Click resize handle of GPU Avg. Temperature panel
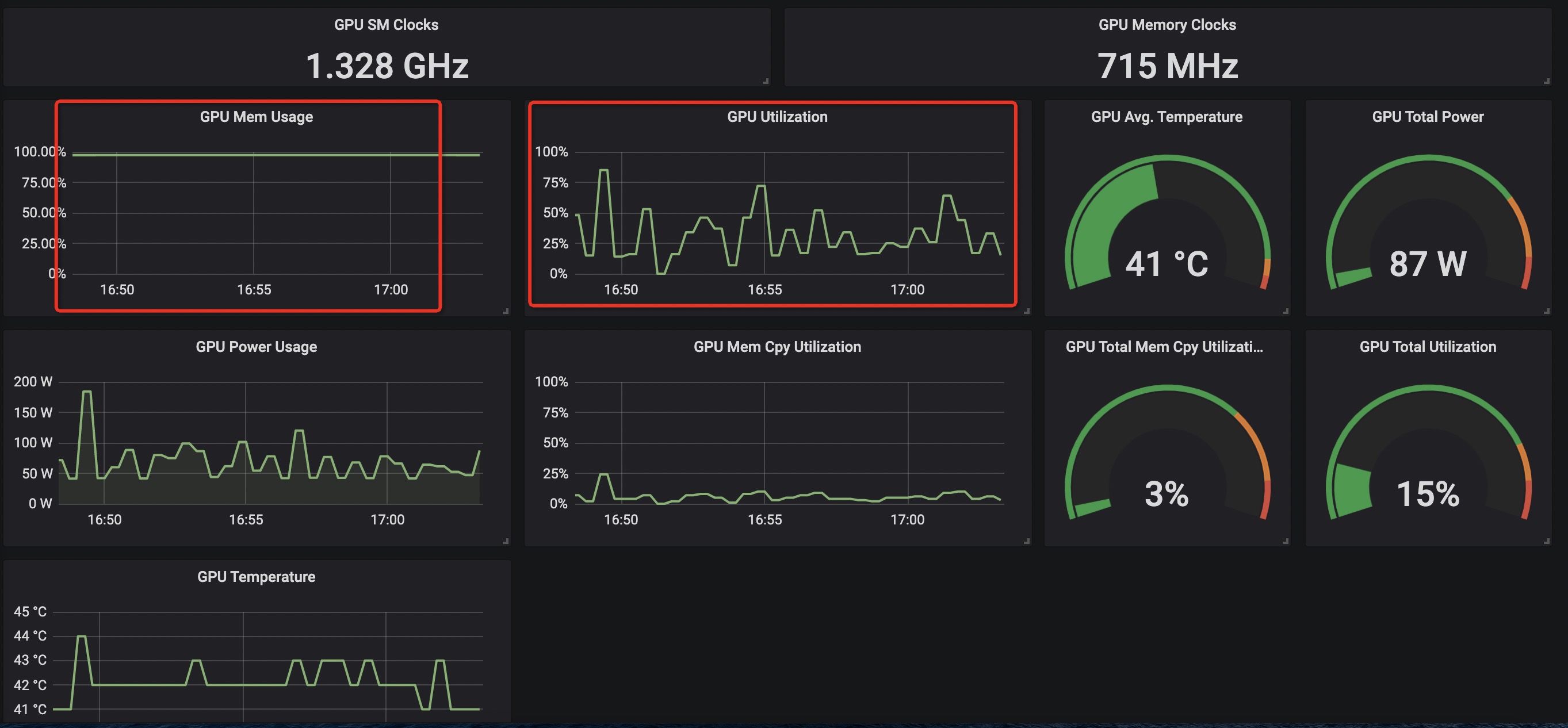1568x728 pixels. click(1286, 311)
